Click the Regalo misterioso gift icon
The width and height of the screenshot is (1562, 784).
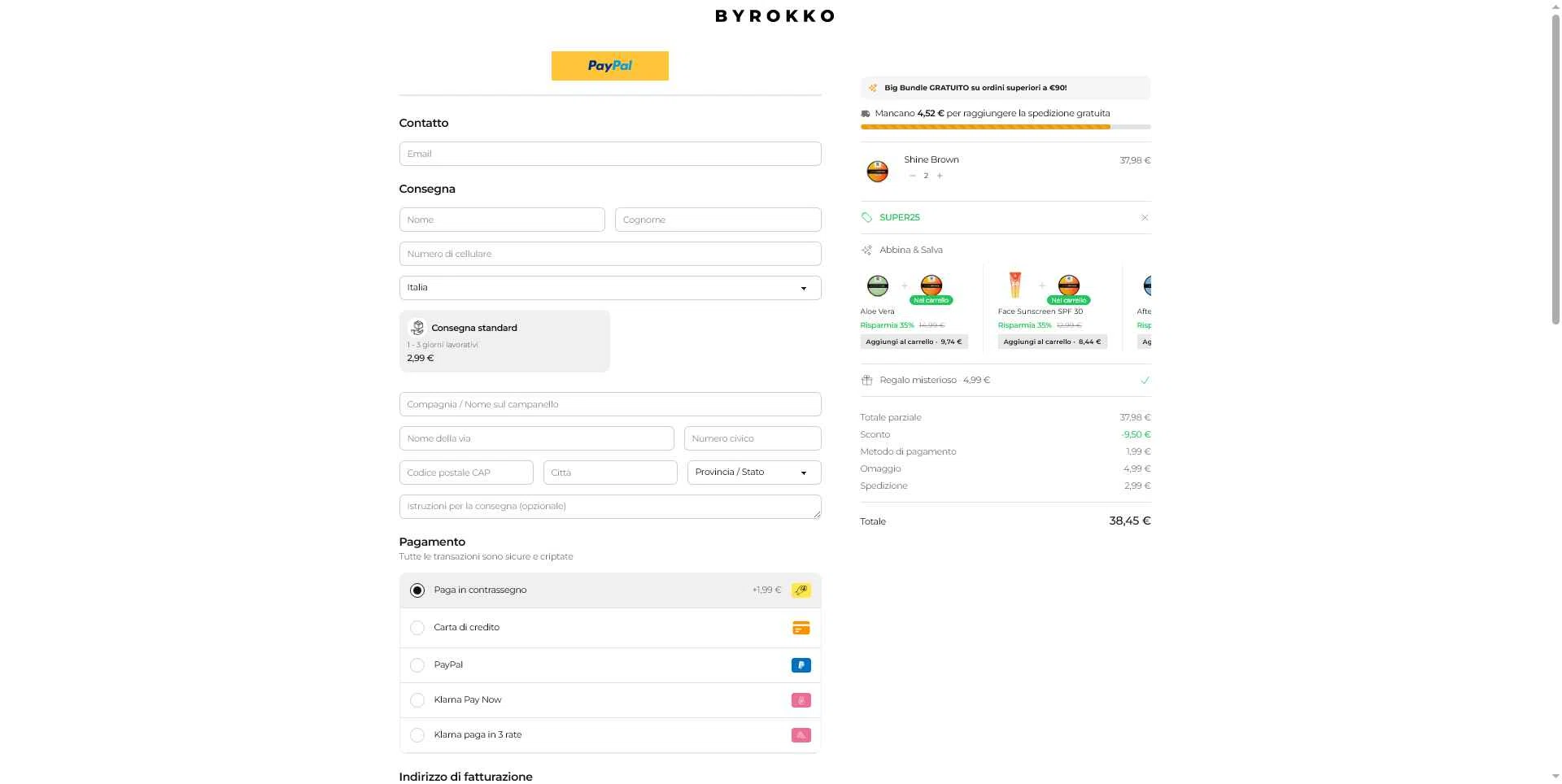pos(866,381)
